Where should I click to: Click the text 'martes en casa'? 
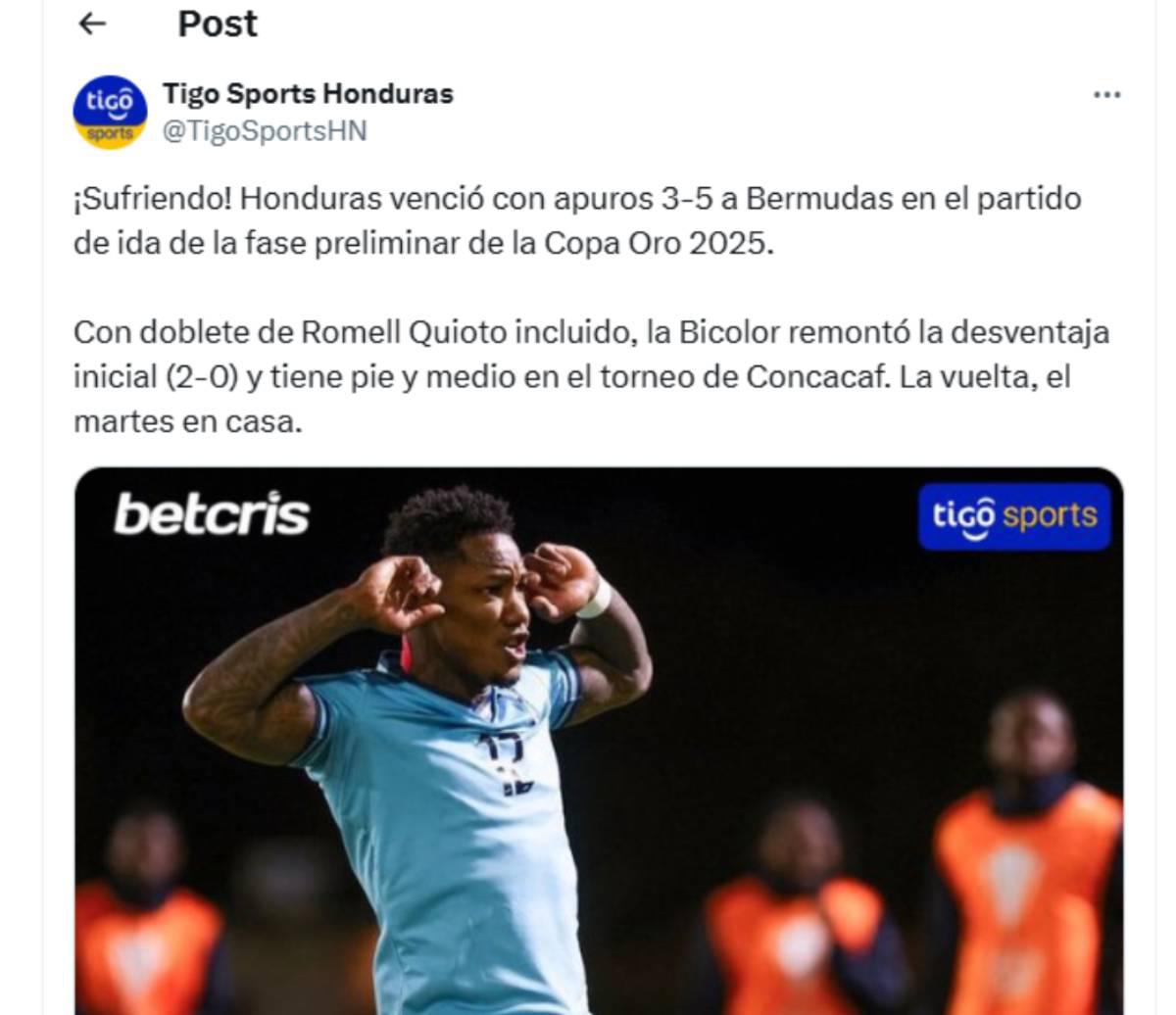pos(187,422)
